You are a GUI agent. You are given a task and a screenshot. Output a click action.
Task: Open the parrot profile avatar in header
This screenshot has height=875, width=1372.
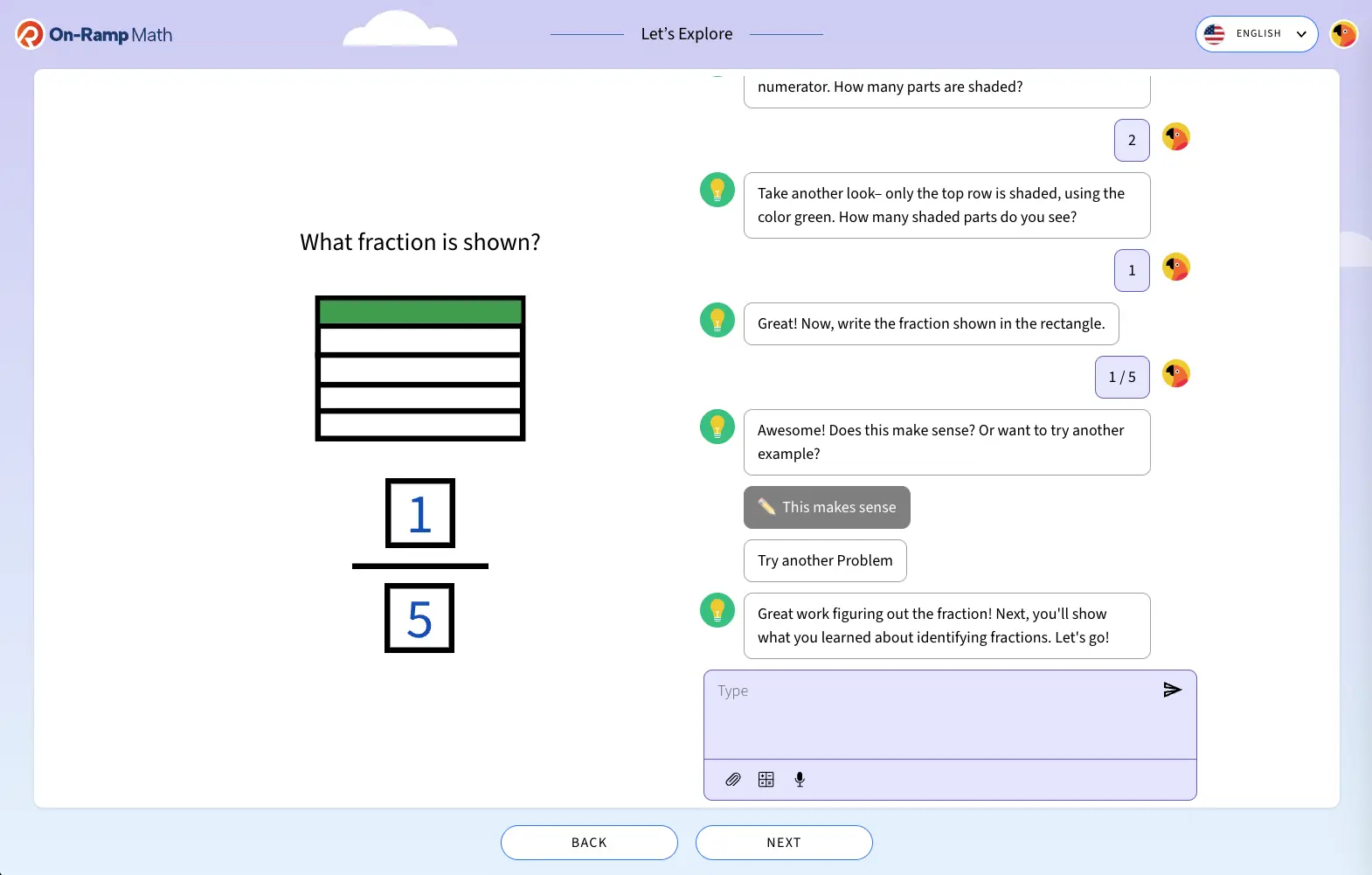coord(1343,34)
